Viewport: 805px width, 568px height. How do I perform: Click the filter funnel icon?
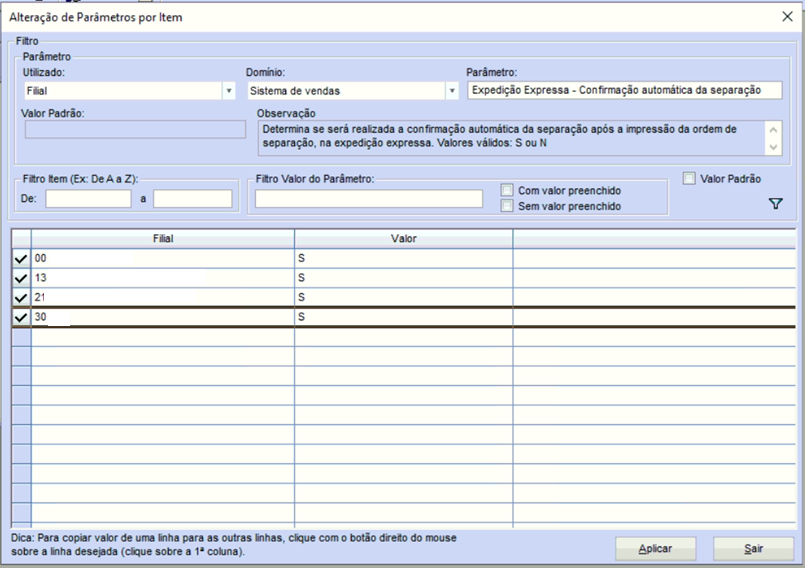[775, 204]
